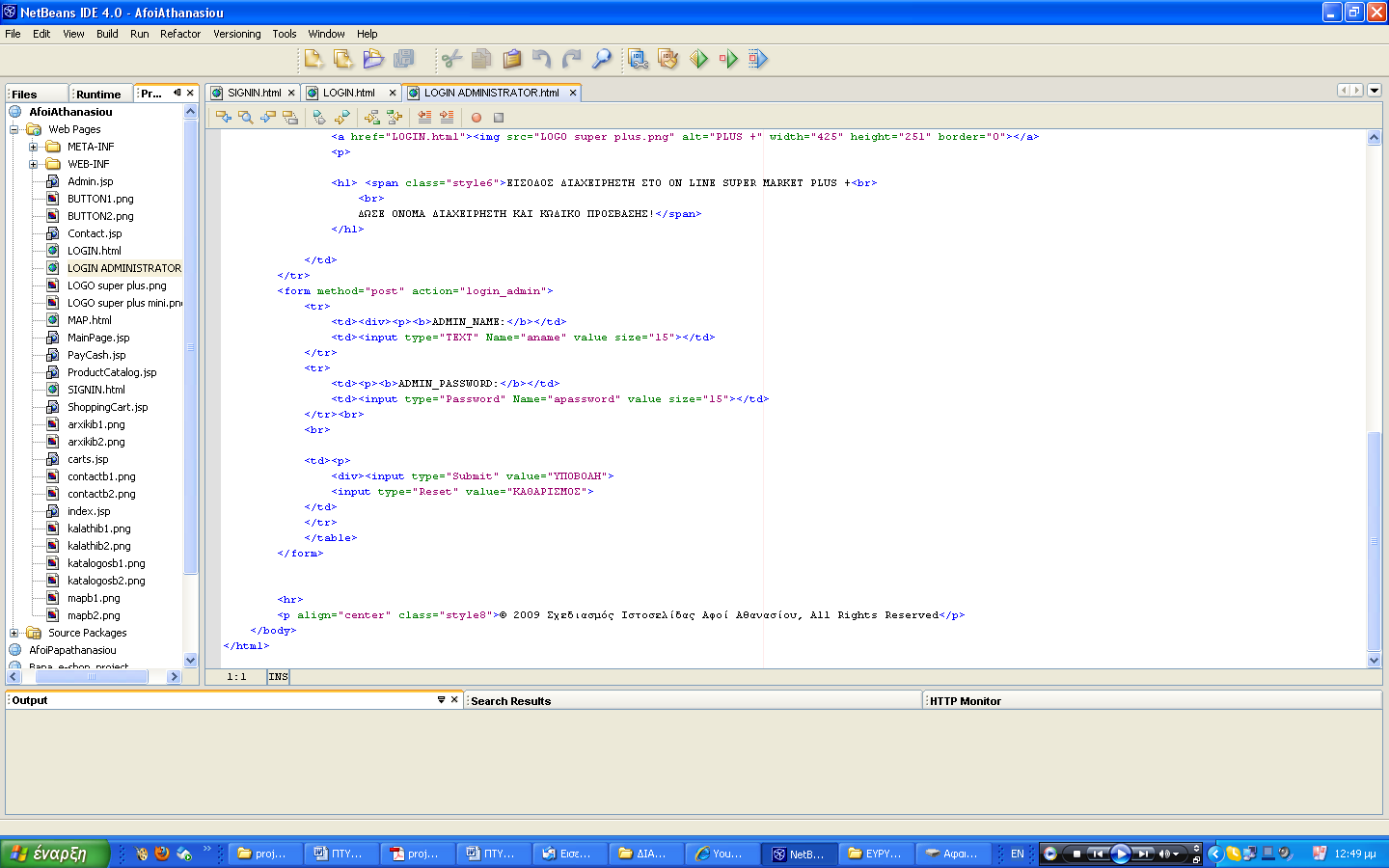Switch to the LOGIN.html editor tab
1389x868 pixels.
point(349,93)
